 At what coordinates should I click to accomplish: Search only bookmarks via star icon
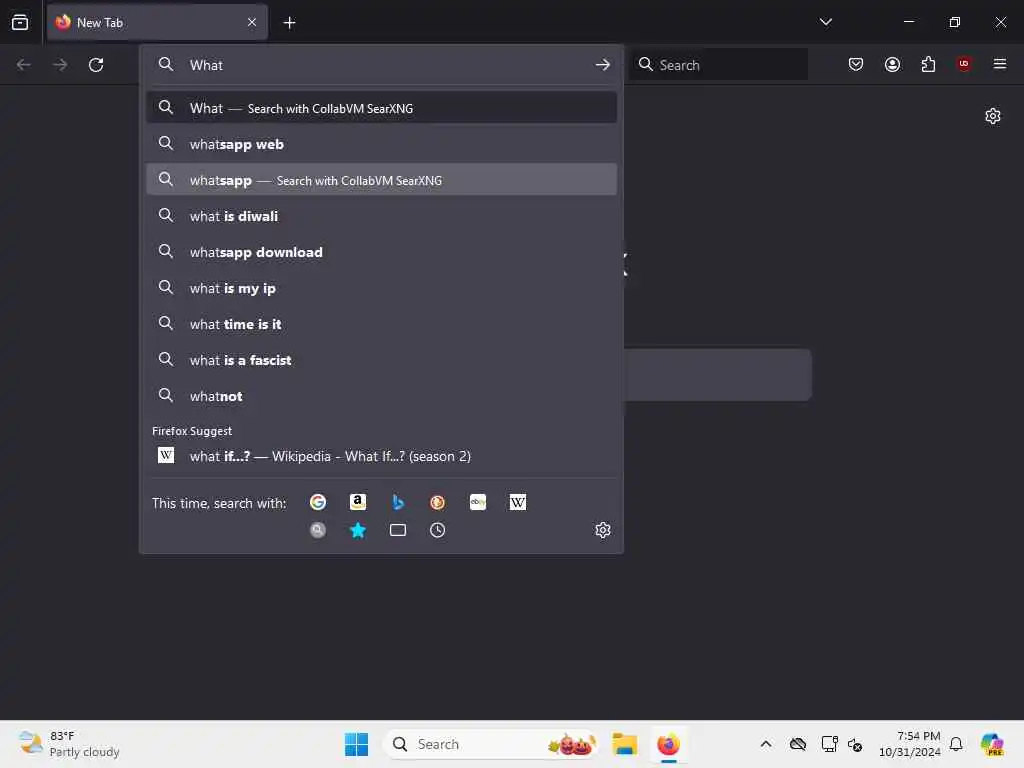pos(358,530)
